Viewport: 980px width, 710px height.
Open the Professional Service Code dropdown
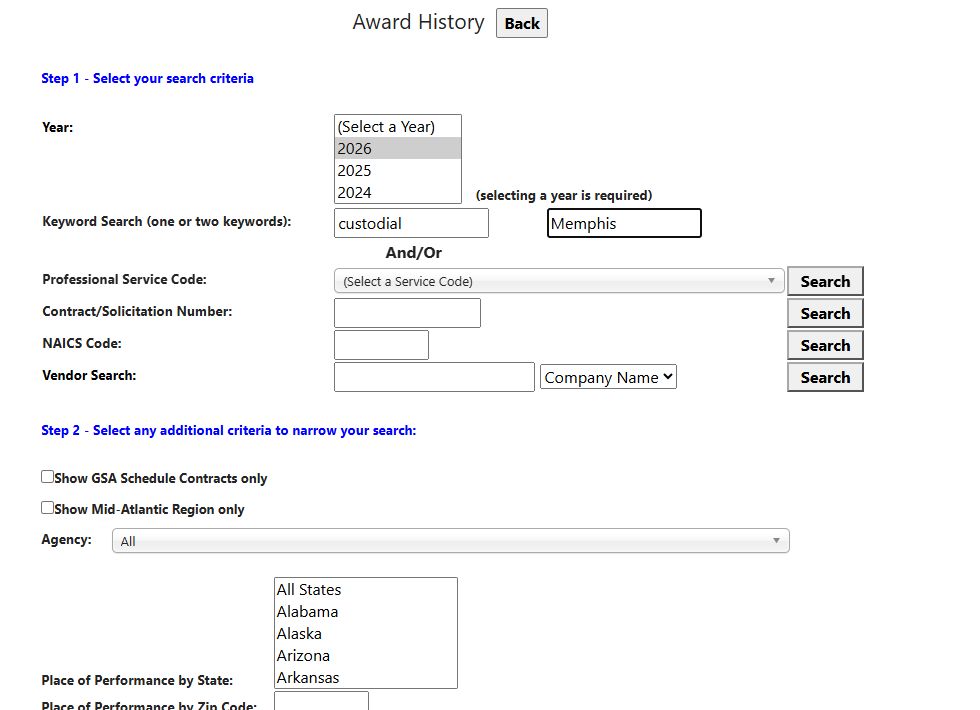click(559, 281)
